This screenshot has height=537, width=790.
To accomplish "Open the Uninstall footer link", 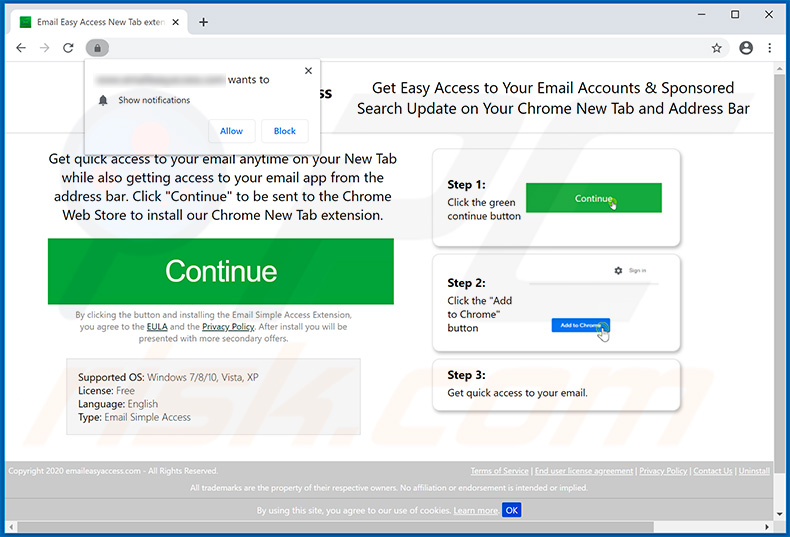I will [754, 471].
